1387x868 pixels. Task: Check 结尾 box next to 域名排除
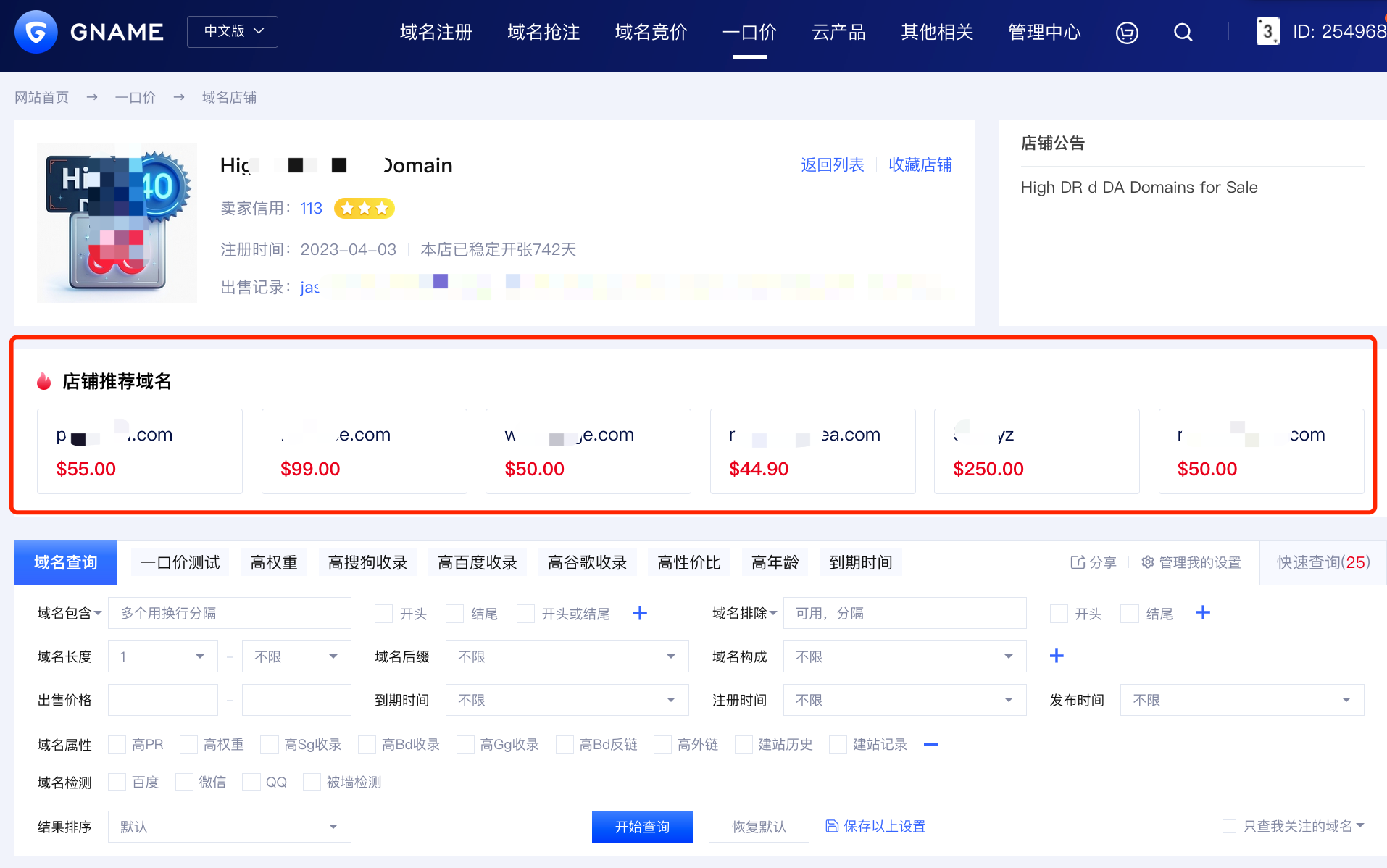click(x=1129, y=614)
